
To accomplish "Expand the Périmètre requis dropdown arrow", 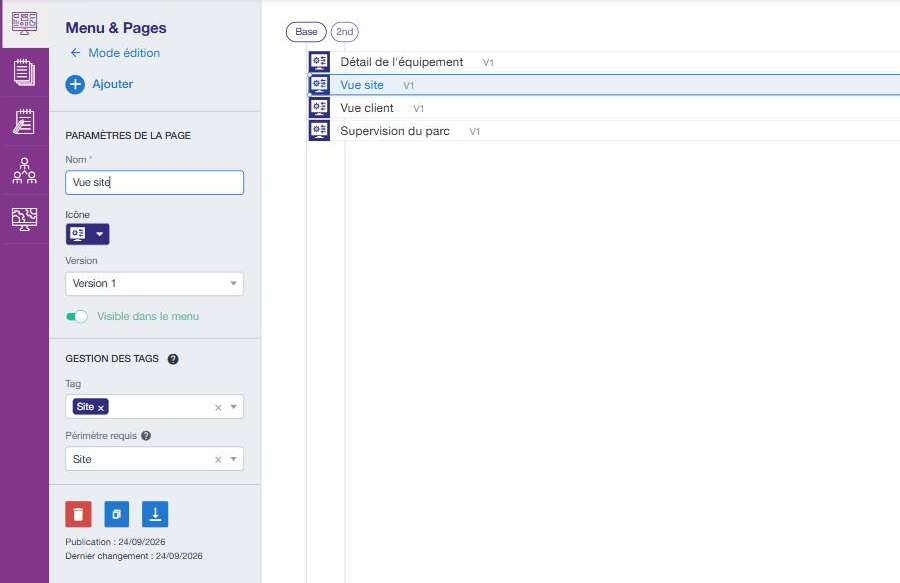I will (234, 459).
